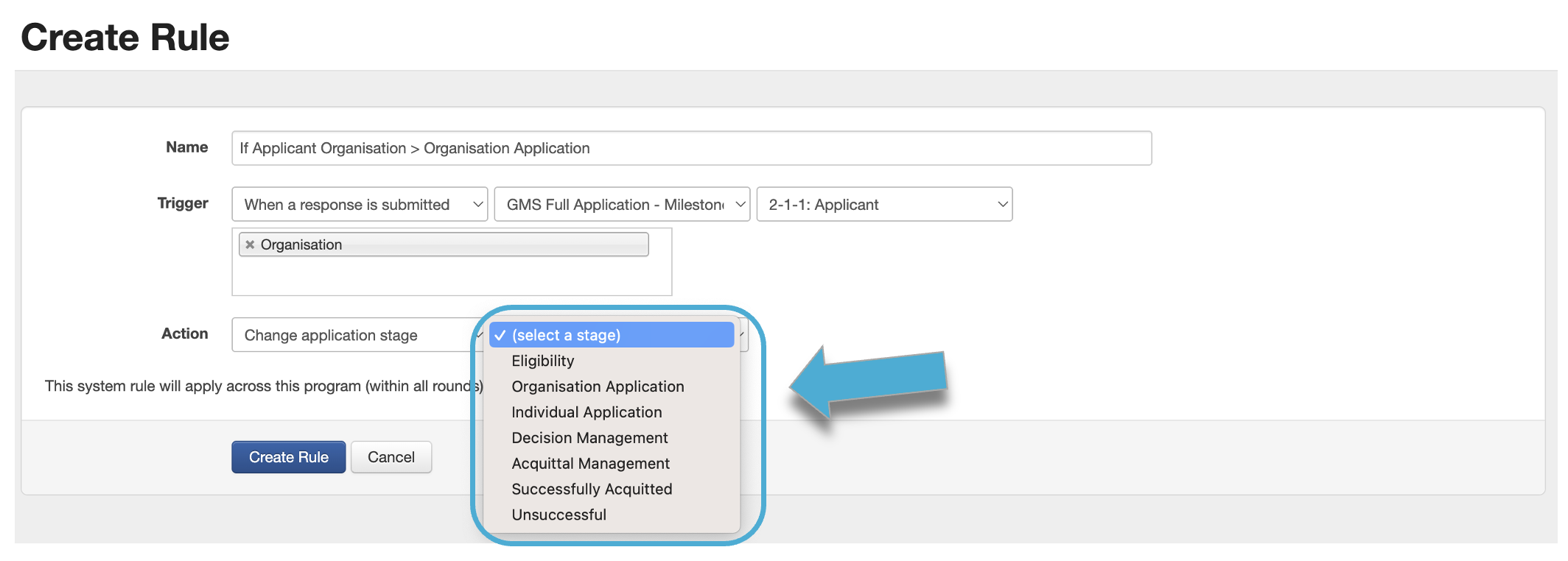This screenshot has height=561, width=1568.
Task: Click the Organisation tag text
Action: (301, 244)
